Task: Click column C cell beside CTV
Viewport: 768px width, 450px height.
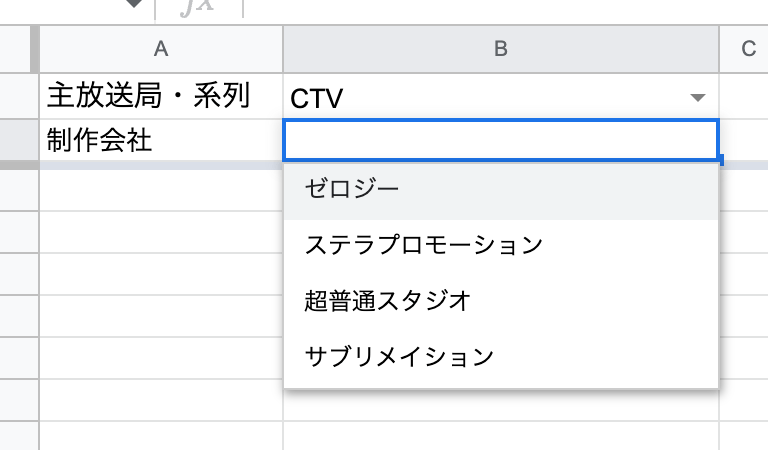Action: pos(744,97)
